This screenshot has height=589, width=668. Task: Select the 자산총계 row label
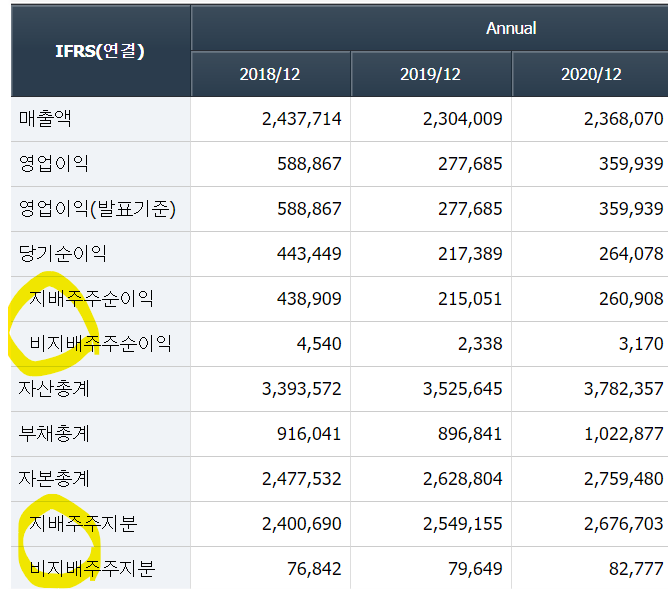coord(54,389)
